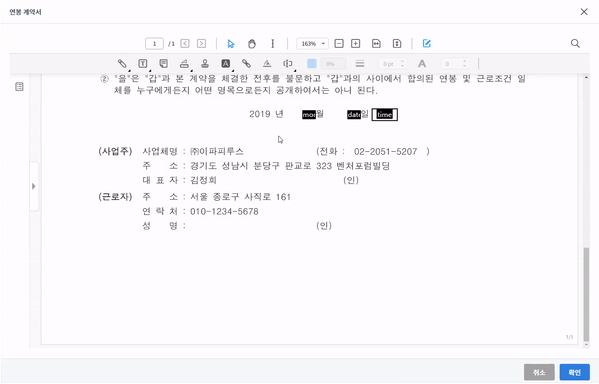Select the signature stamp tool
This screenshot has width=599, height=384.
pyautogui.click(x=184, y=63)
